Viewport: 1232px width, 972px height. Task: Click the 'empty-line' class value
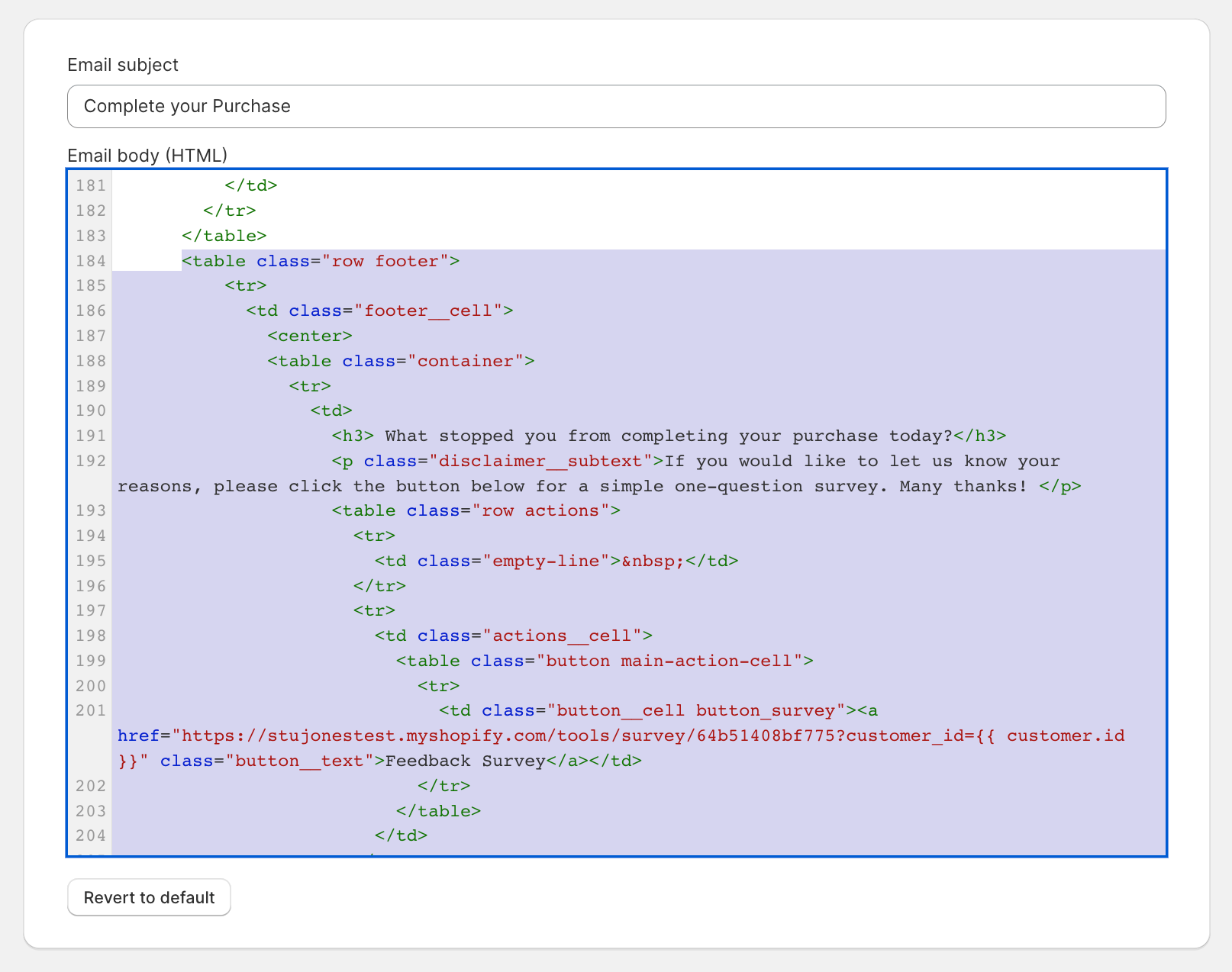[546, 561]
